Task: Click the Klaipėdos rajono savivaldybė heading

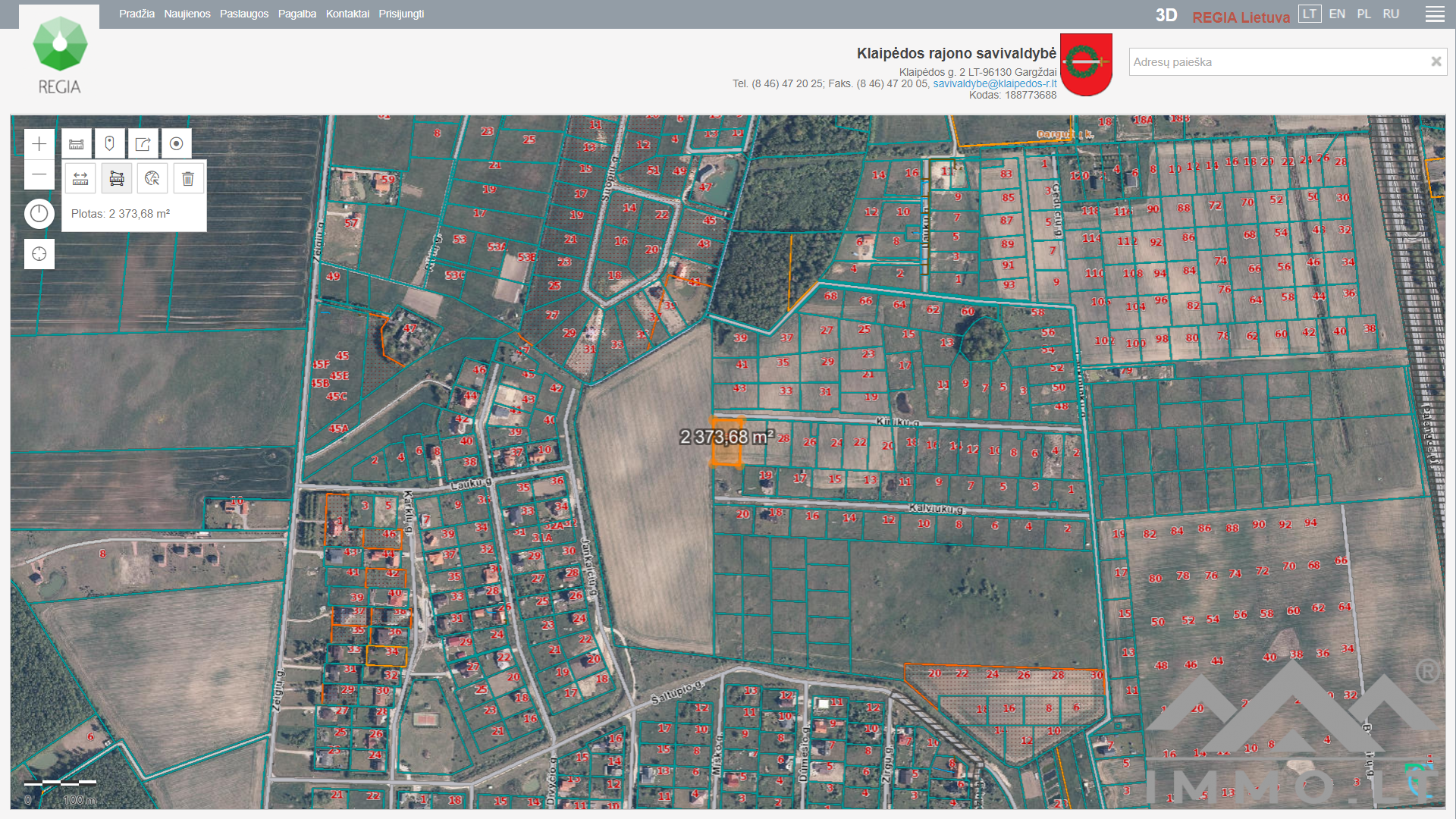Action: coord(956,53)
